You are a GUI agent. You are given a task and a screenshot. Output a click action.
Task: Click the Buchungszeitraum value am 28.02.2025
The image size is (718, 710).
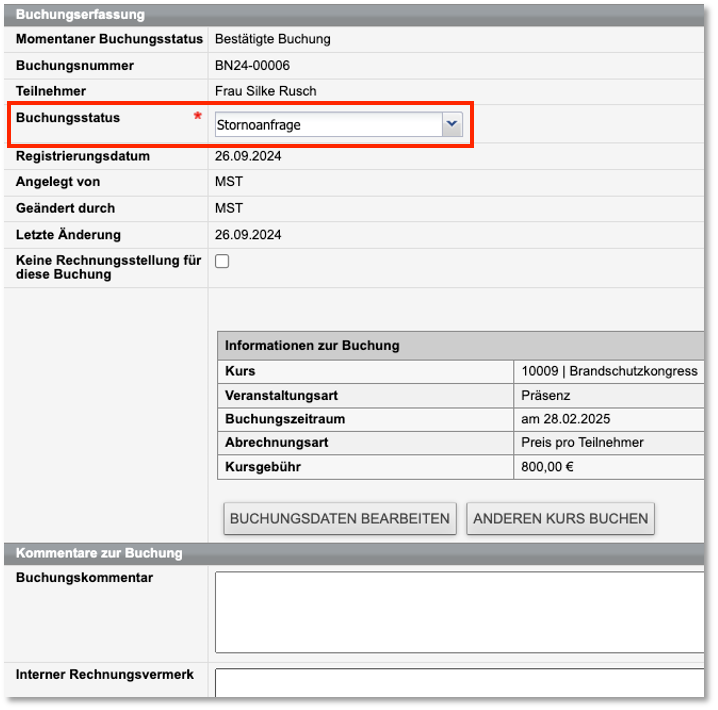tap(566, 419)
